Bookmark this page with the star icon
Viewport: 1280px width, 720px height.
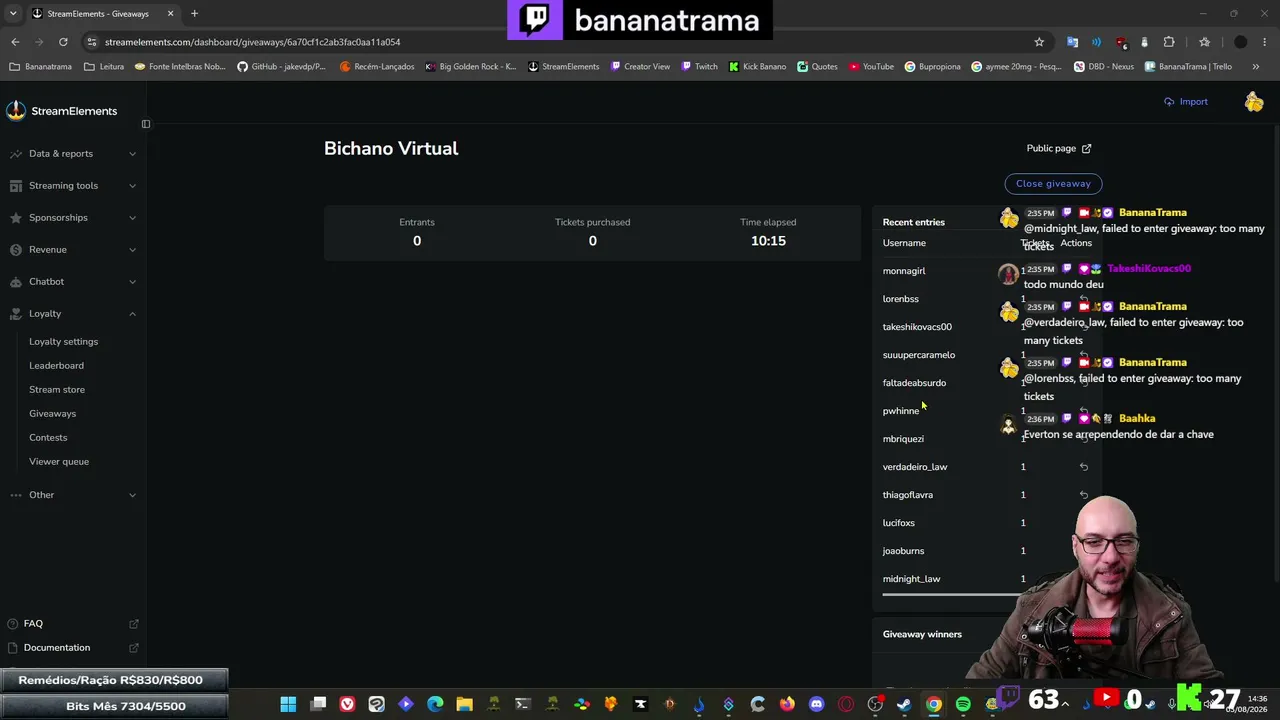click(1039, 42)
